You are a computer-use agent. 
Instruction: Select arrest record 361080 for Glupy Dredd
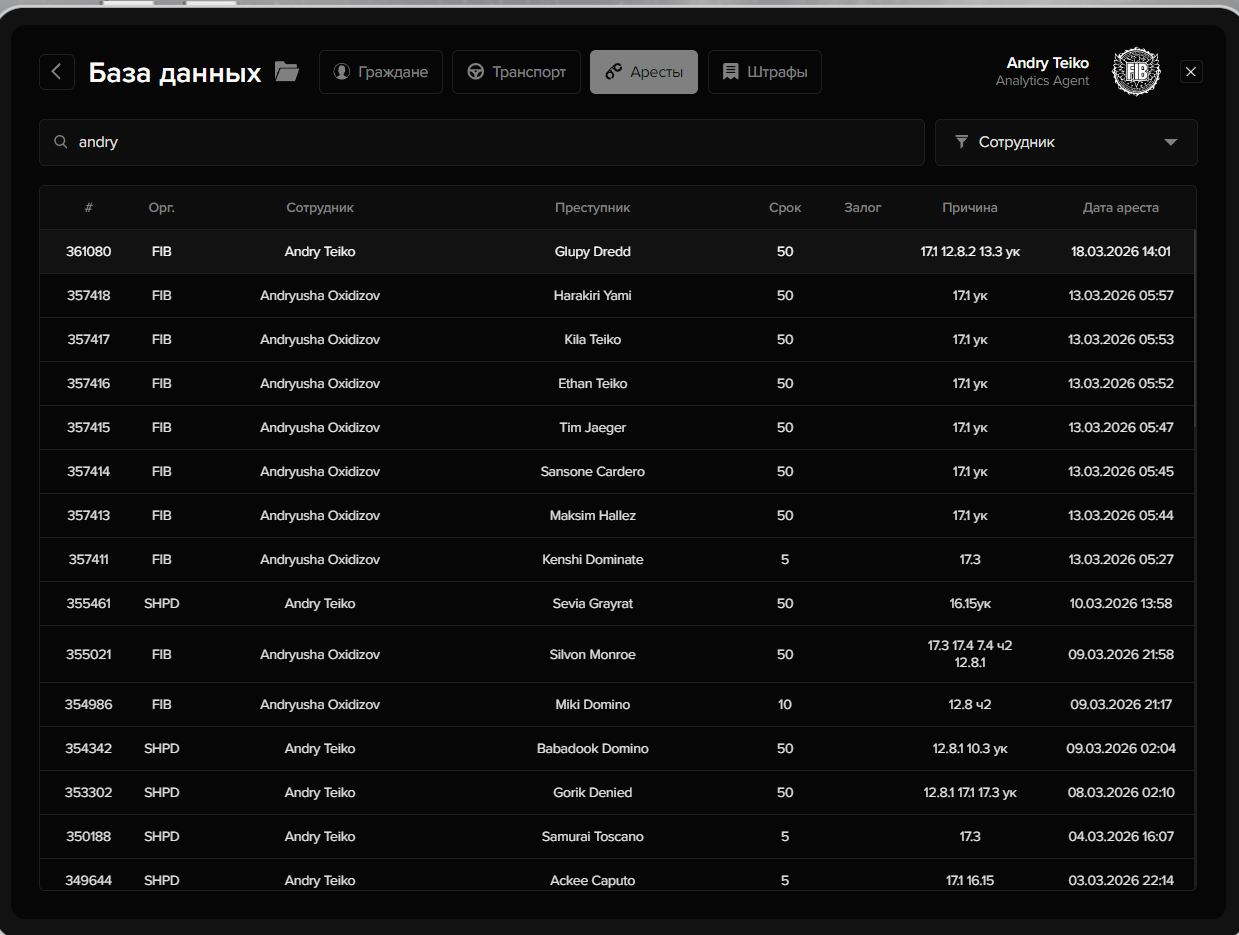(592, 252)
